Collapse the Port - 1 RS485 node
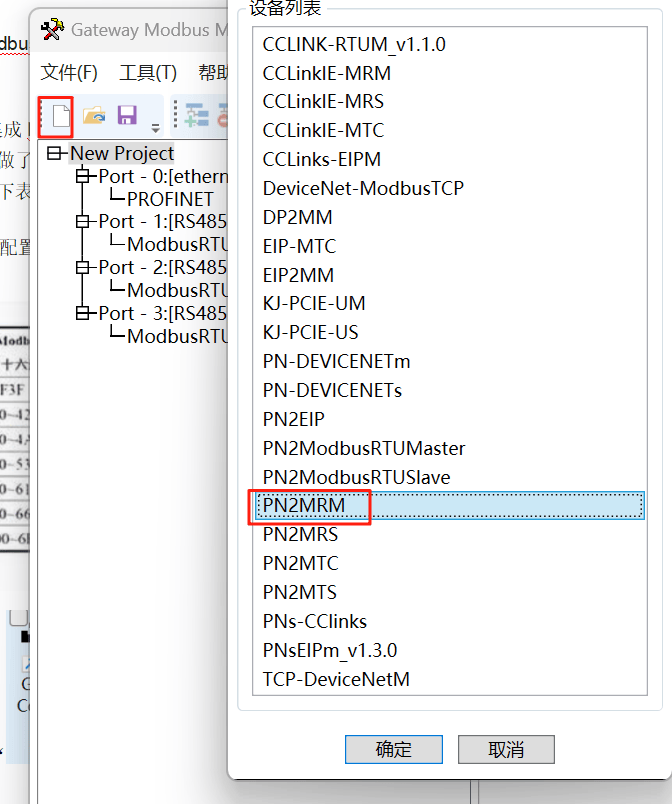This screenshot has width=672, height=804. point(82,222)
